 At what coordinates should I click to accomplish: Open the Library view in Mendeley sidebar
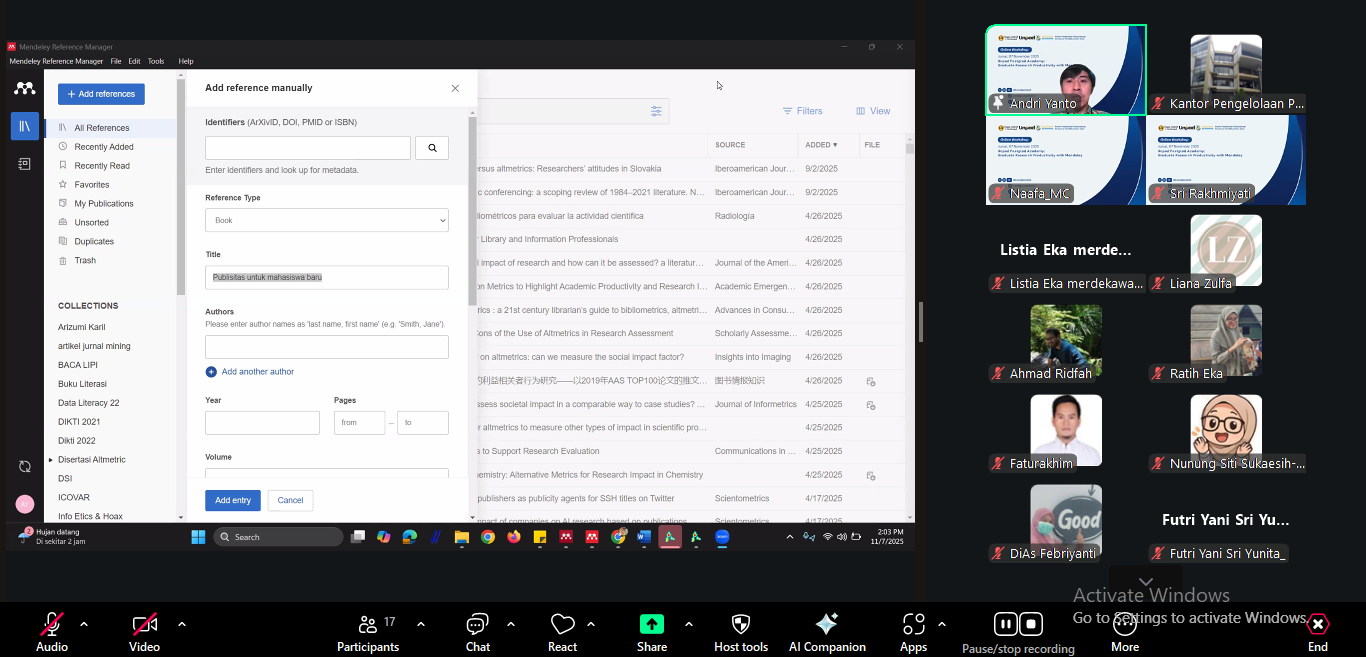25,126
